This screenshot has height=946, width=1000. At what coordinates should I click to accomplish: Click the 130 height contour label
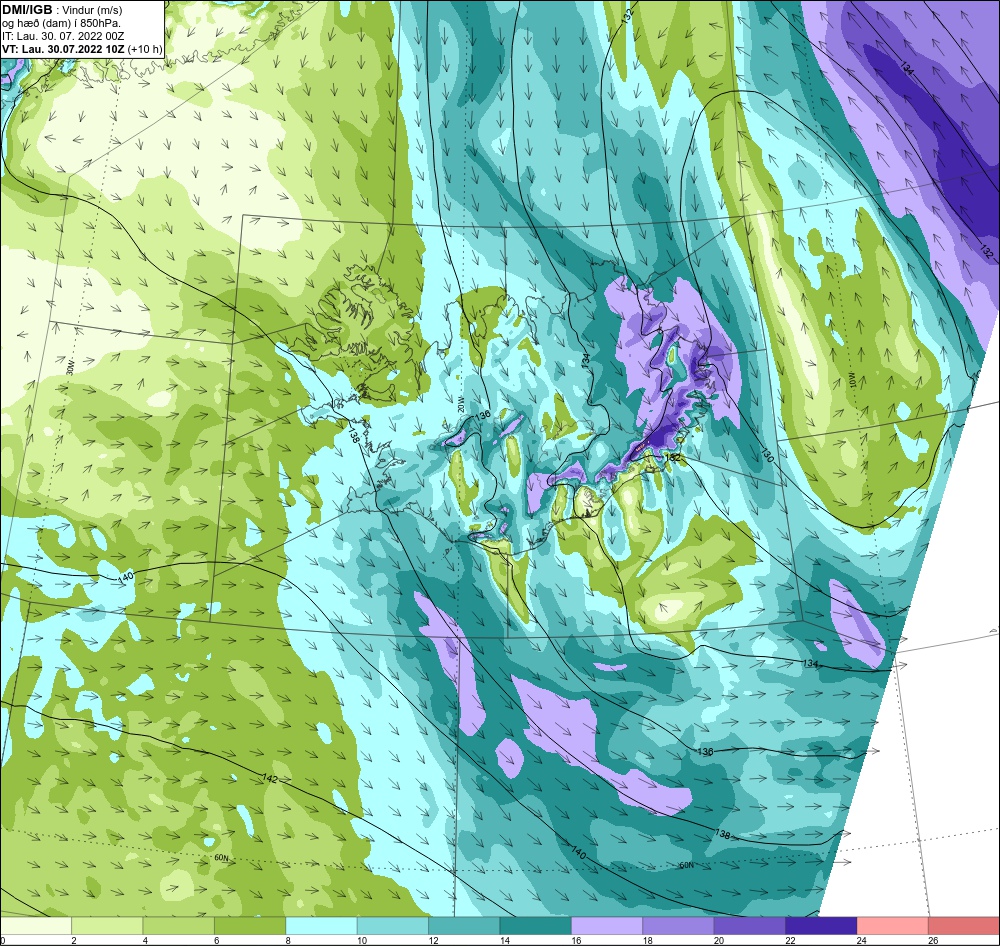click(x=767, y=454)
